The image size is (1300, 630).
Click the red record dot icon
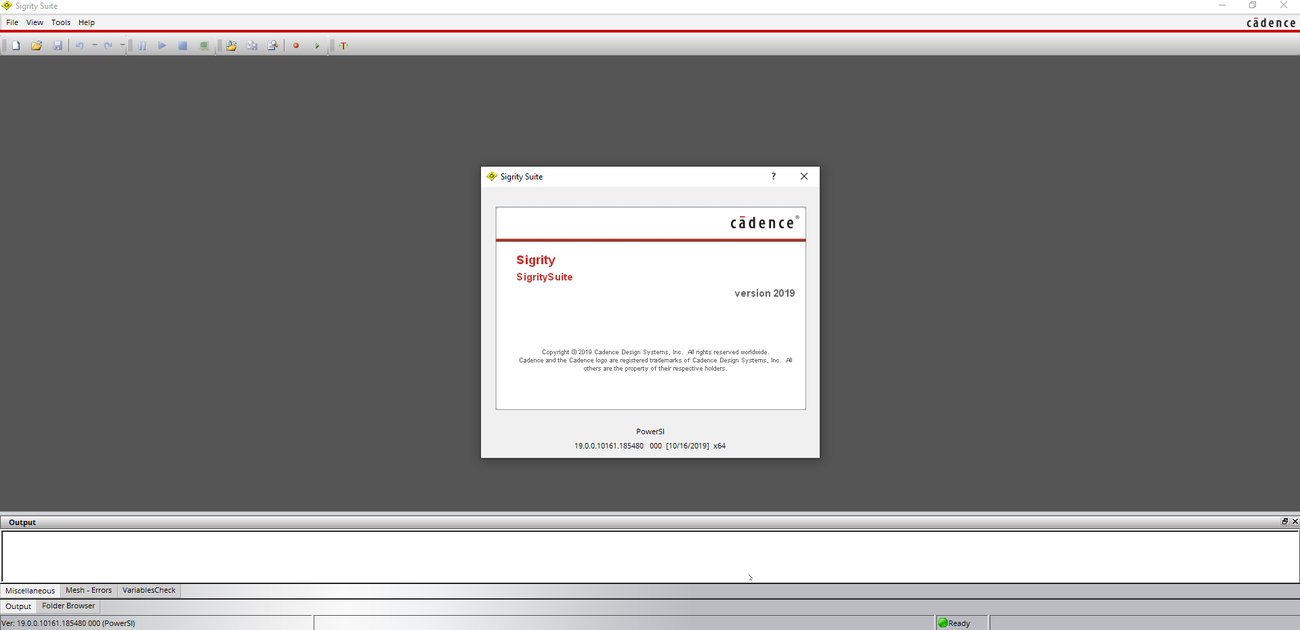click(x=296, y=46)
